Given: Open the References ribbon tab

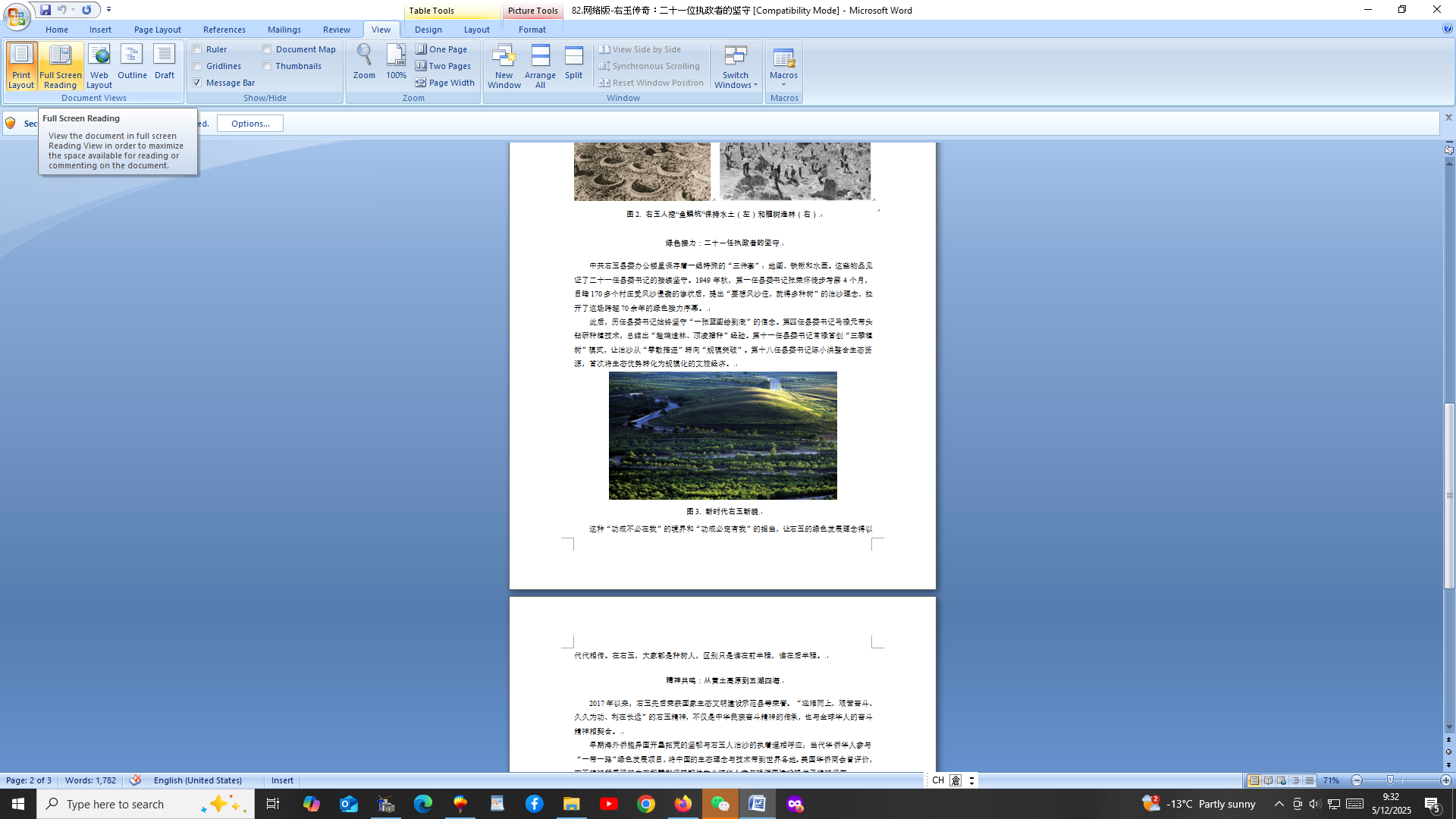Looking at the screenshot, I should (x=224, y=30).
